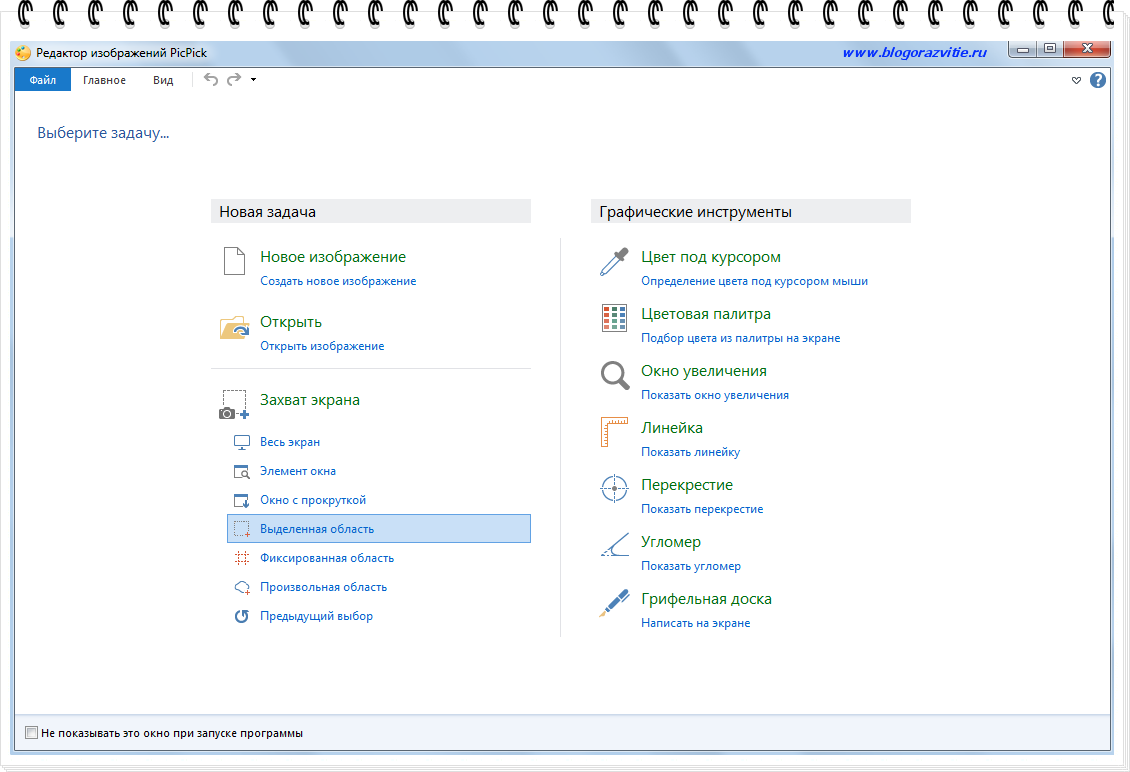Open the Color Palette grid icon
Image resolution: width=1130 pixels, height=772 pixels.
[613, 318]
